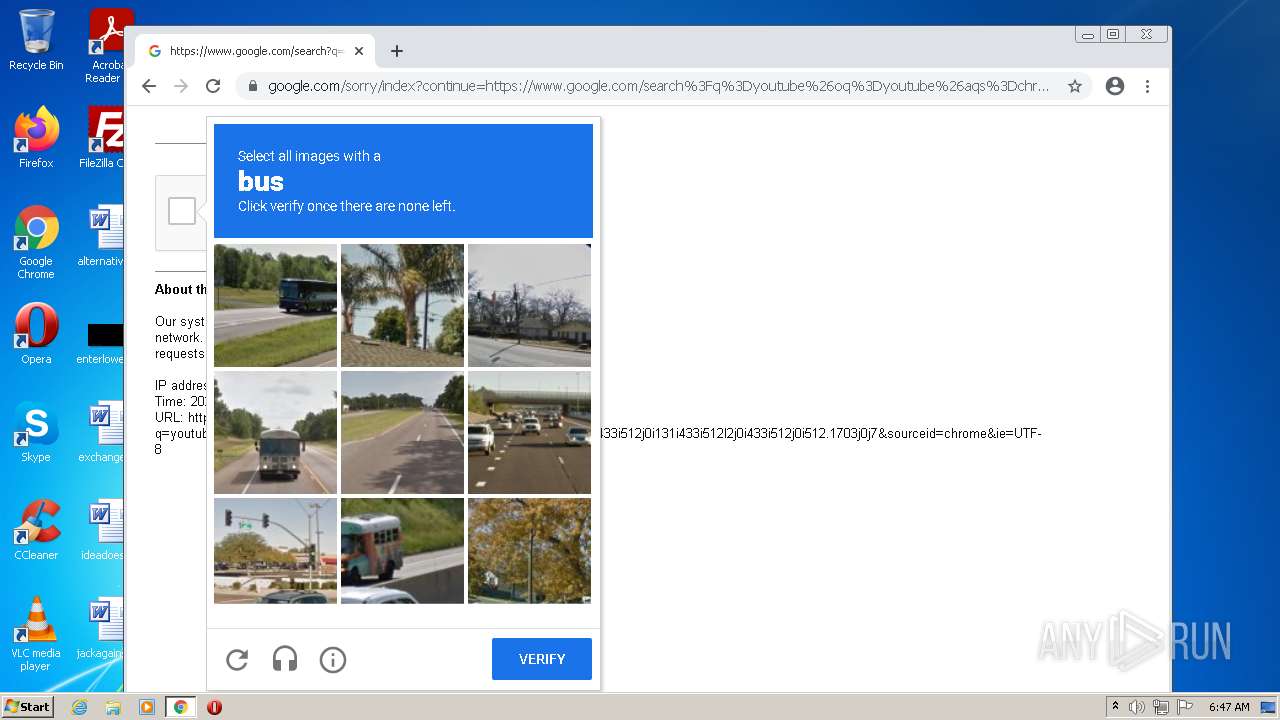The image size is (1280, 720).
Task: Select the tile with traffic under overpass
Action: [x=529, y=432]
